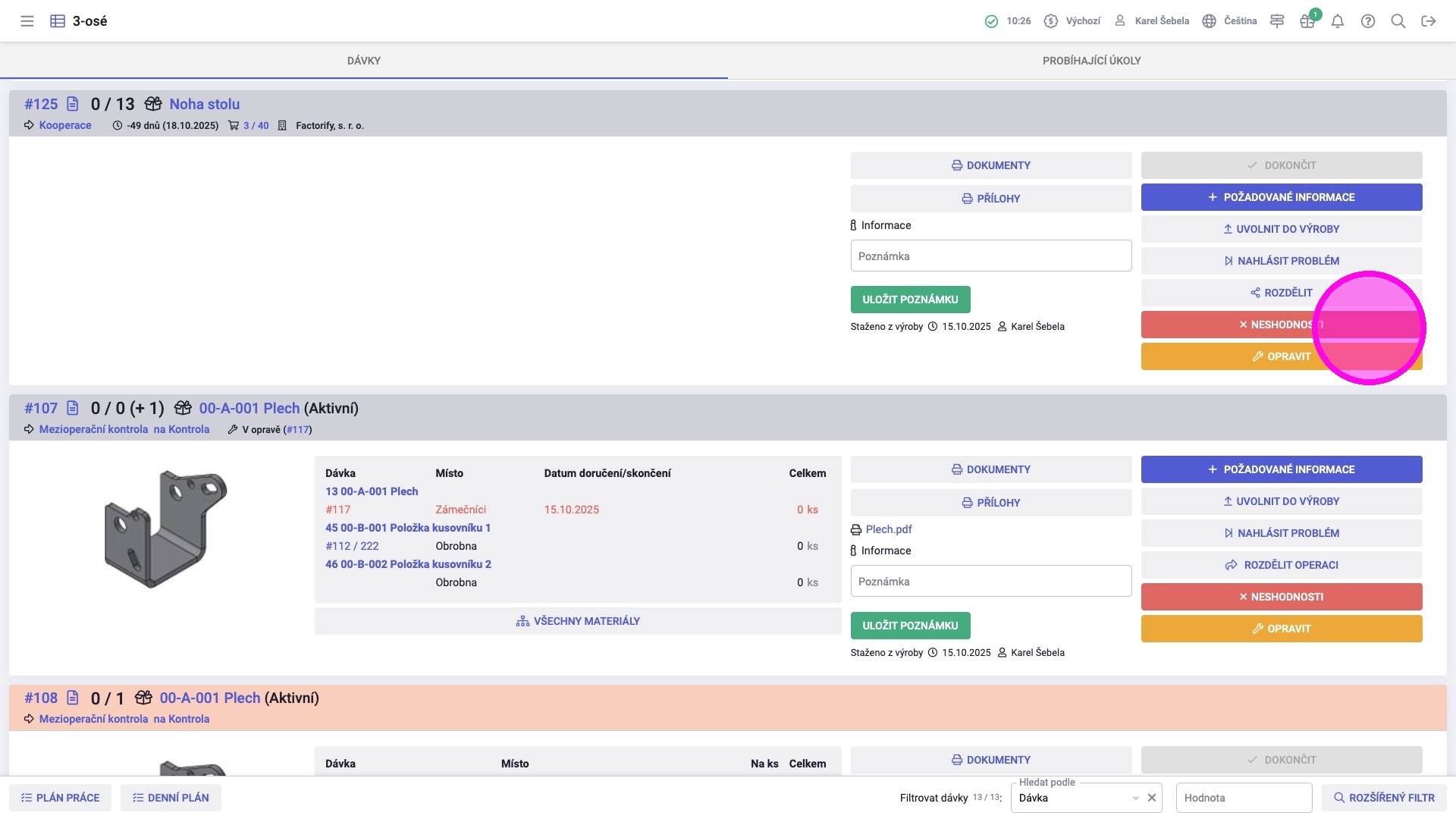Switch to the Probíhající úkoly tab
This screenshot has width=1456, height=819.
(x=1091, y=61)
